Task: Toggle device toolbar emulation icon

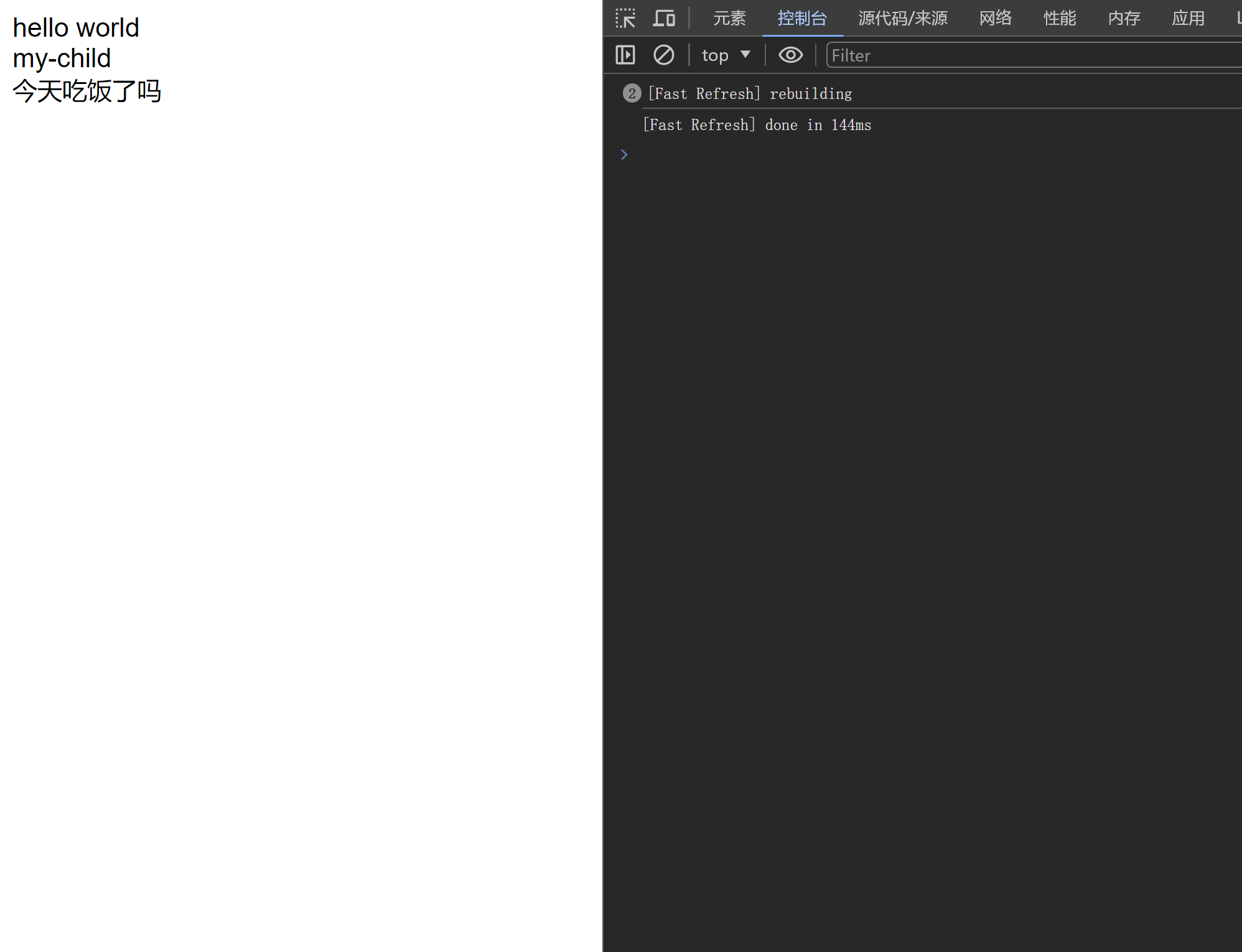Action: (x=664, y=18)
